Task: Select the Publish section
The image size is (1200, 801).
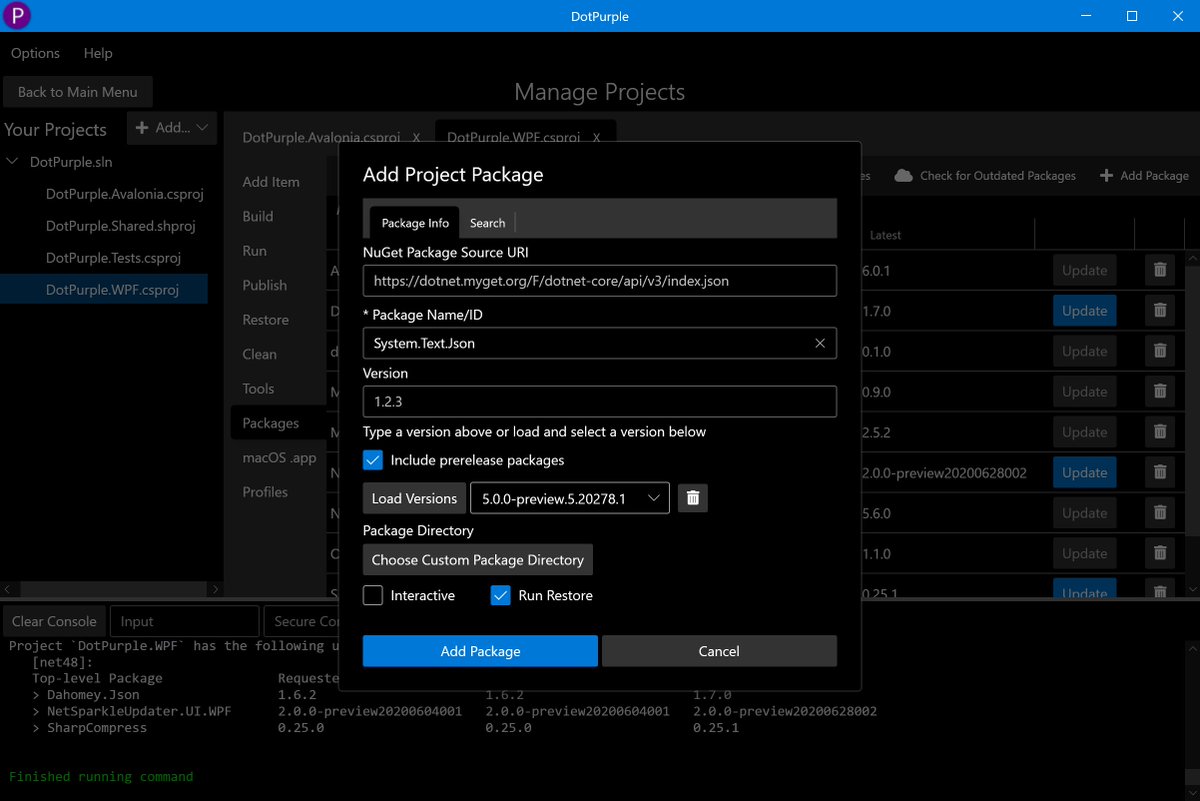Action: tap(265, 285)
